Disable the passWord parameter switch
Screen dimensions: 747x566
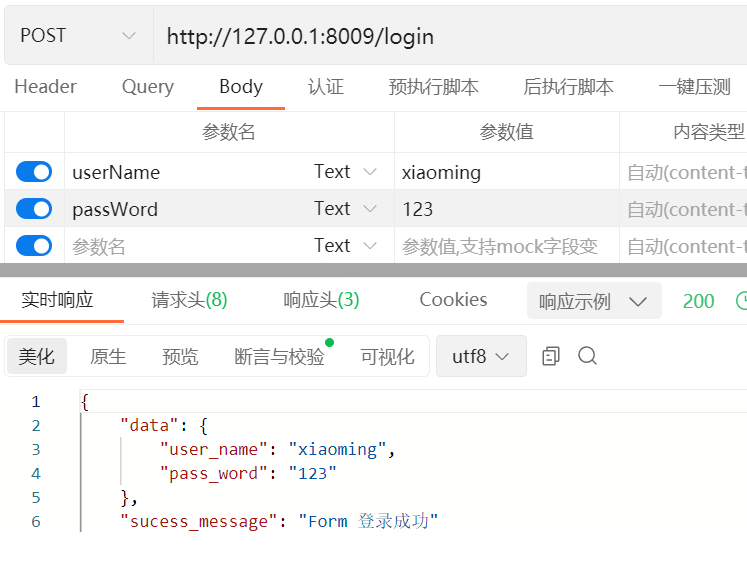tap(34, 209)
